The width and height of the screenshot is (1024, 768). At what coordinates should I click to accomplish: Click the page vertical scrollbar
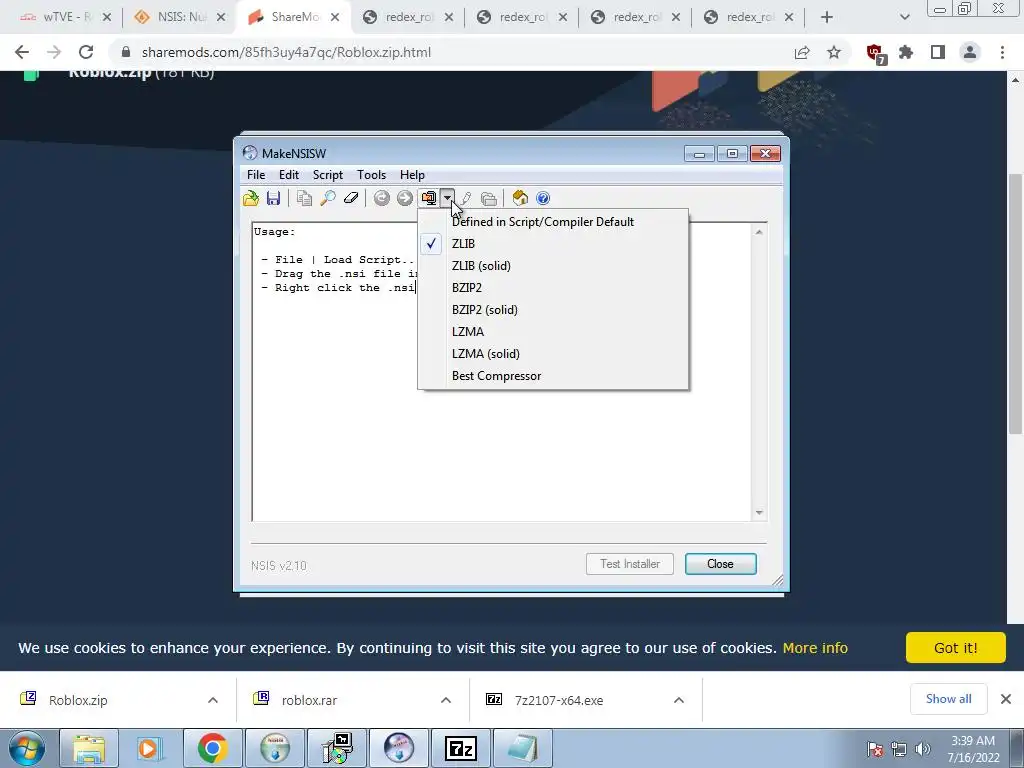[1015, 304]
